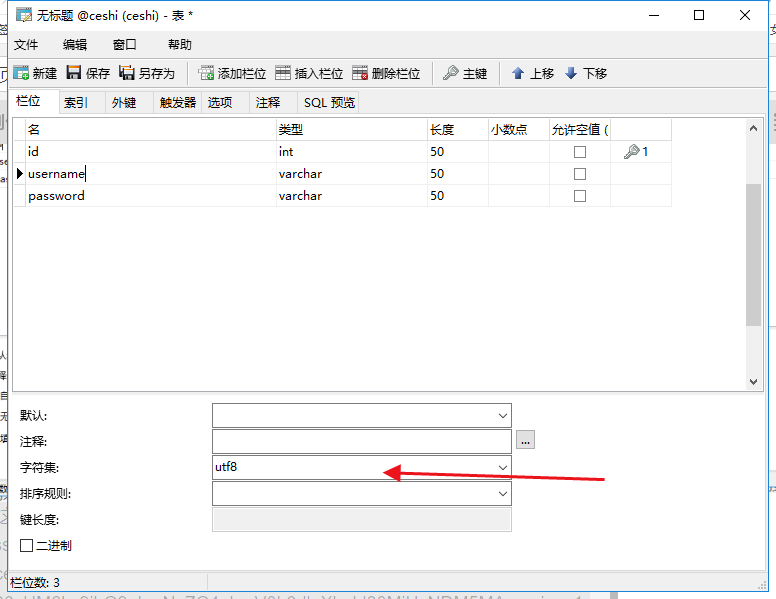Click length 50 cell of username row
Viewport: 776px width, 599px height.
point(458,174)
